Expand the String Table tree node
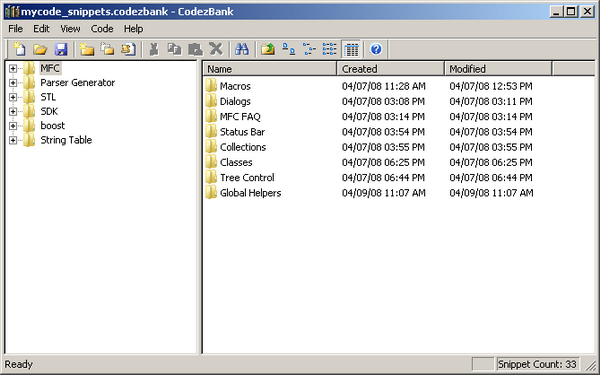The height and width of the screenshot is (375, 600). pyautogui.click(x=13, y=140)
